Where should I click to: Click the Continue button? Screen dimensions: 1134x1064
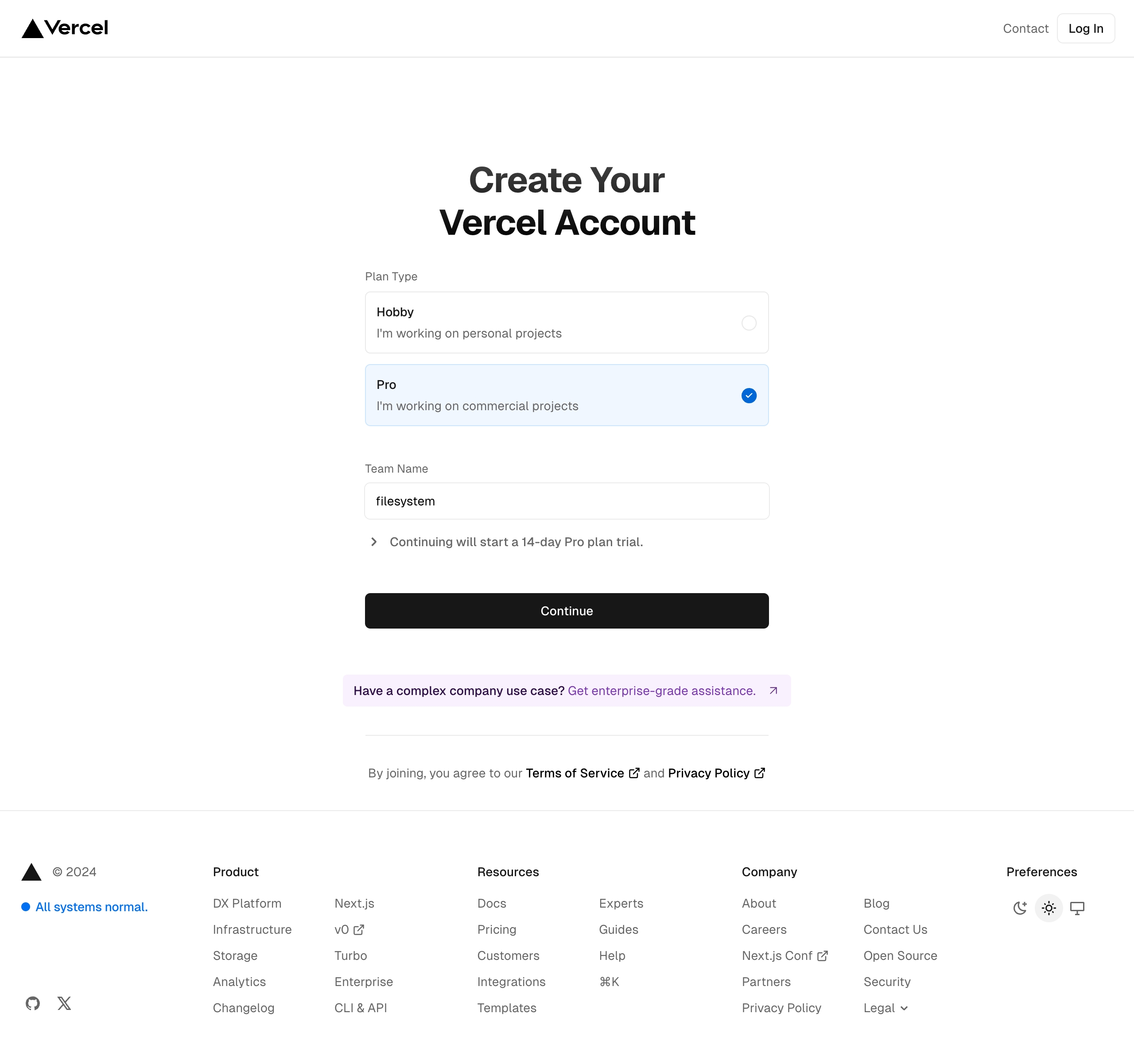point(567,611)
